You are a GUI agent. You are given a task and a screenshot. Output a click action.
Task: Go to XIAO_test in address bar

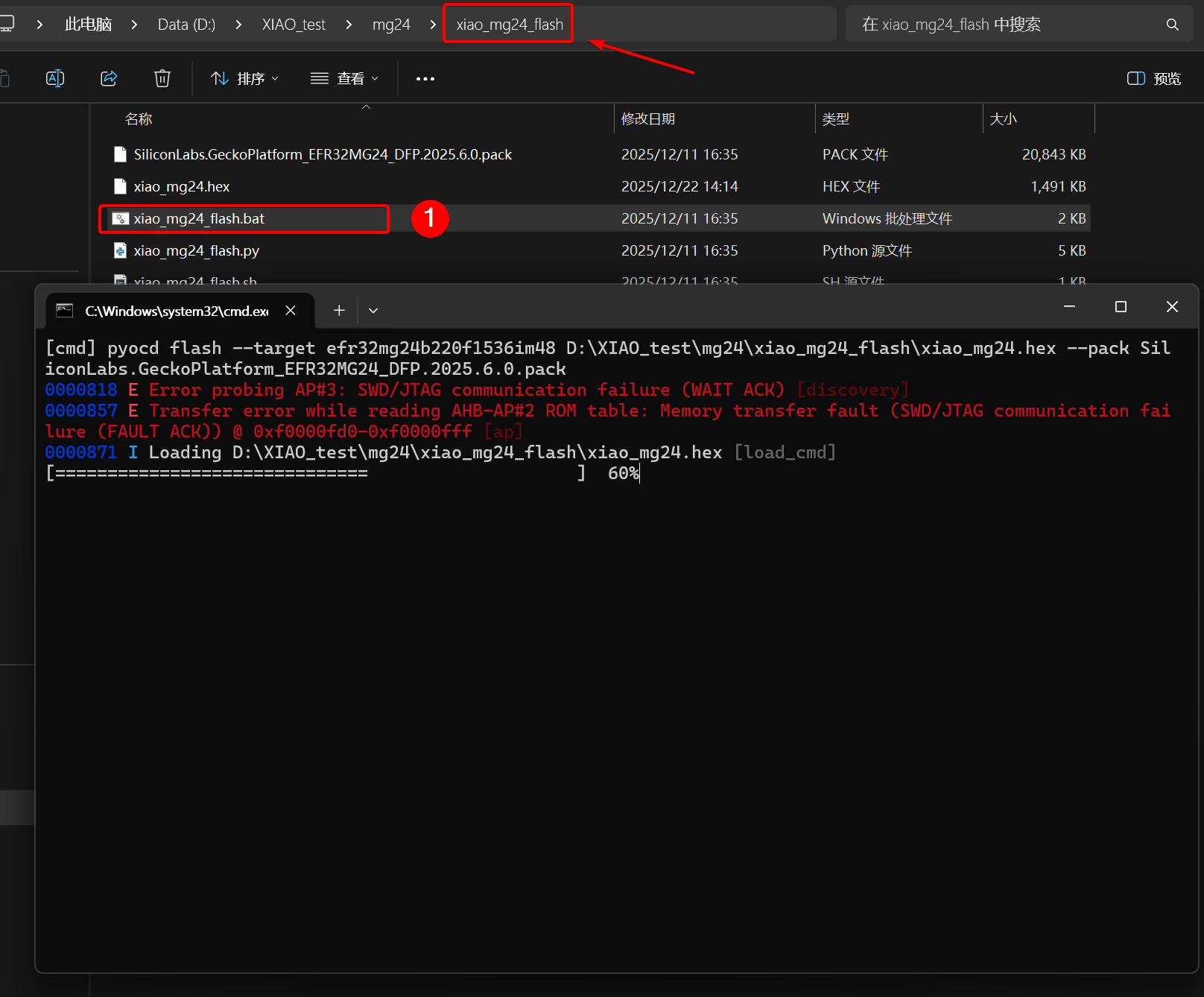pyautogui.click(x=294, y=25)
